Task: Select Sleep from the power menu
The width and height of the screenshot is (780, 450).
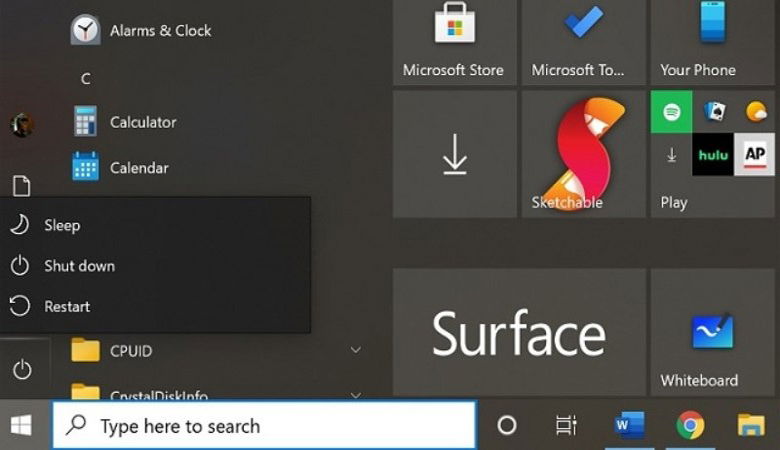Action: (x=61, y=226)
